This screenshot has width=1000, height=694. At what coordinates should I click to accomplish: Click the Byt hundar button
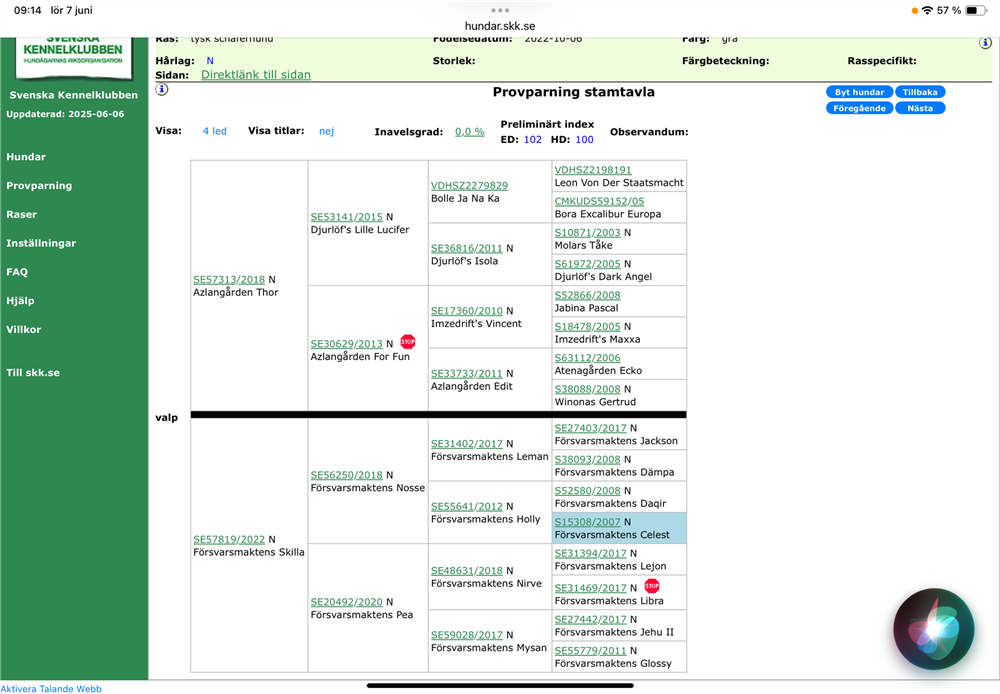click(x=859, y=92)
